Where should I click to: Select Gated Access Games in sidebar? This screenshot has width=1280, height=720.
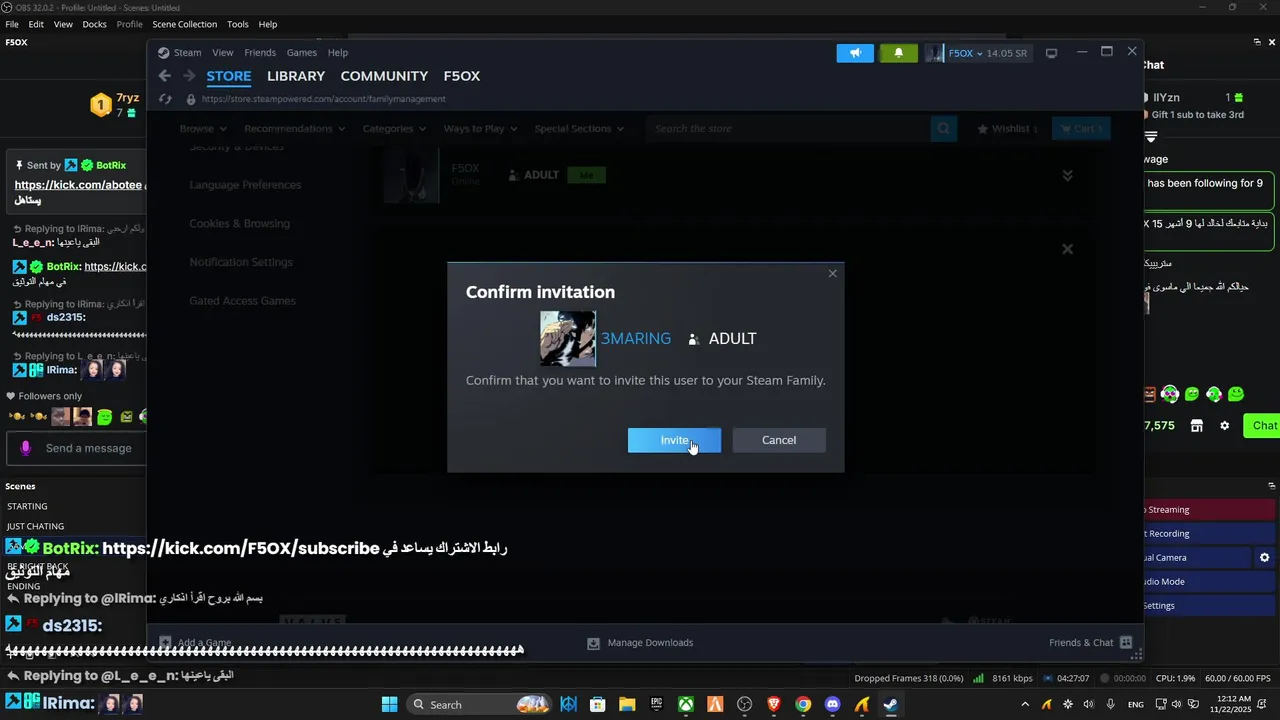pyautogui.click(x=242, y=301)
